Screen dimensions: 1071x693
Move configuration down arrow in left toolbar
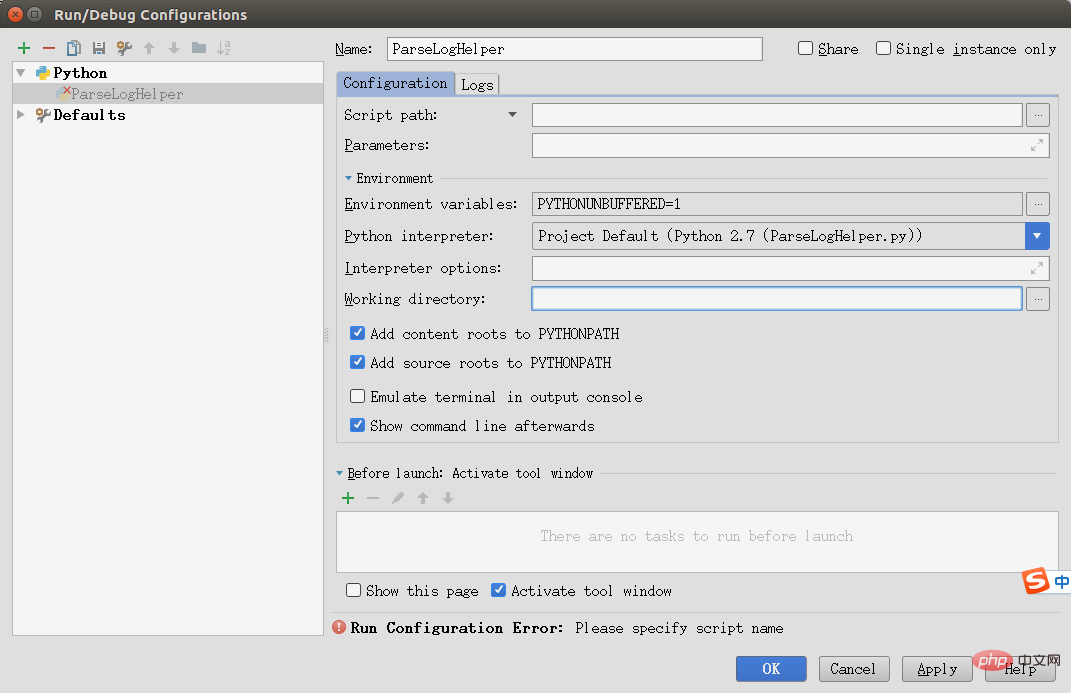pyautogui.click(x=174, y=48)
